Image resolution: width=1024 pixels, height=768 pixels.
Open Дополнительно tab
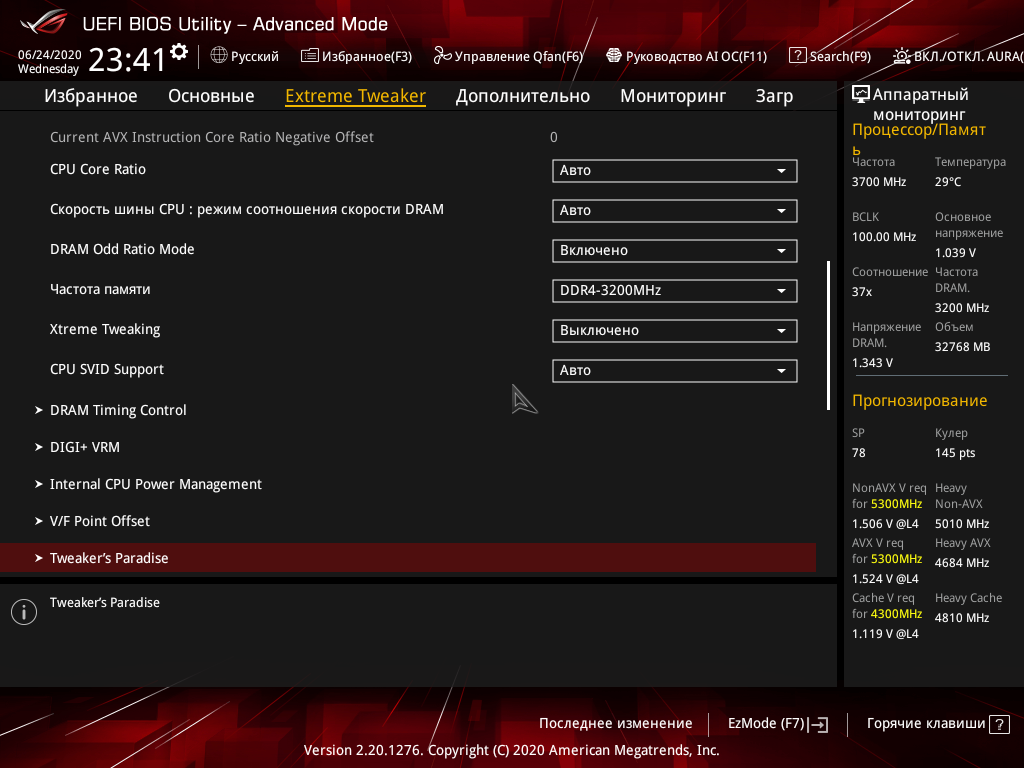pos(522,96)
